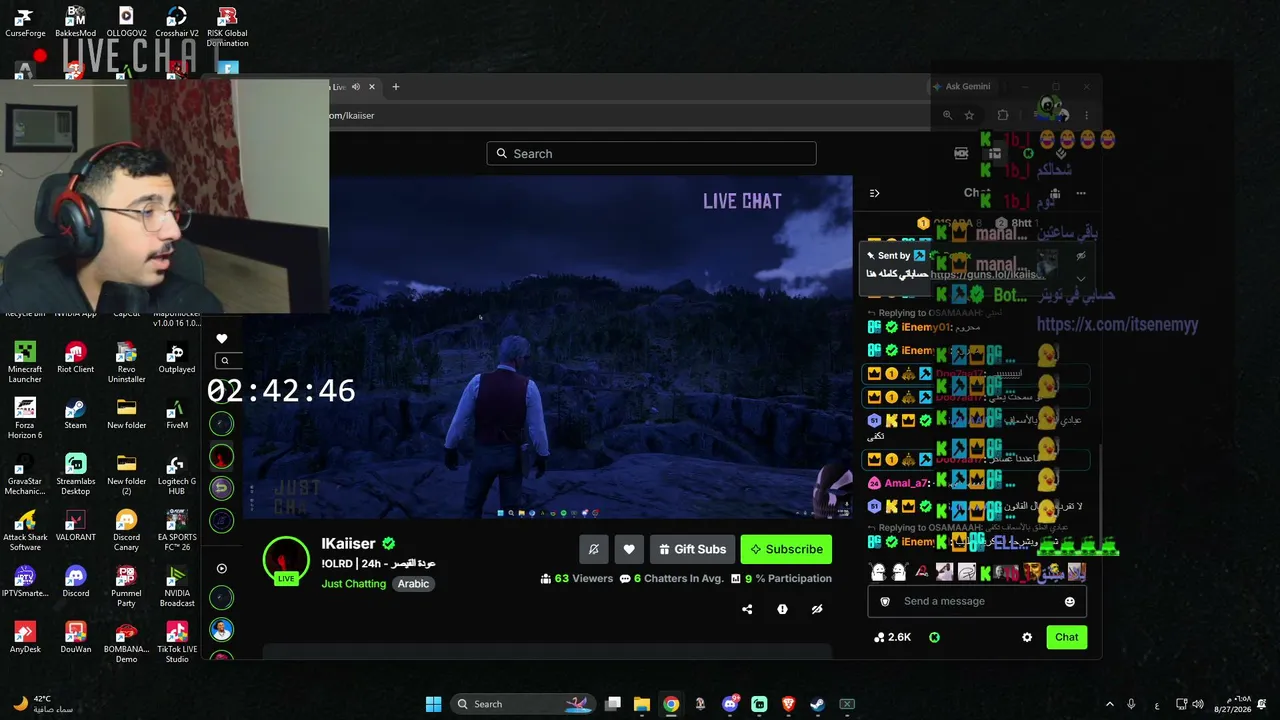
Task: Launch Minecraft Launcher from the desktop
Action: click(25, 361)
